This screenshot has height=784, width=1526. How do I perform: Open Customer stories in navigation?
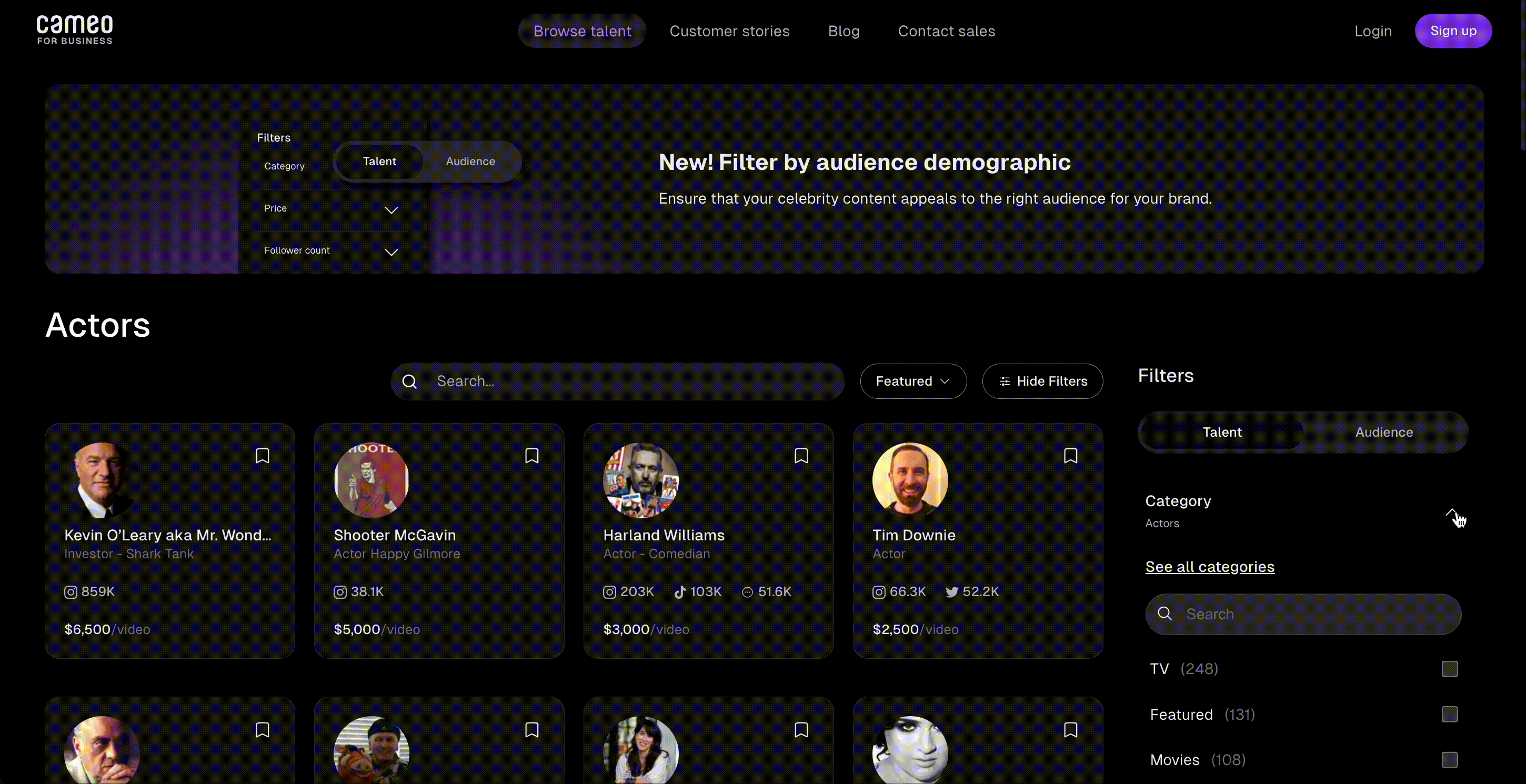(x=729, y=31)
